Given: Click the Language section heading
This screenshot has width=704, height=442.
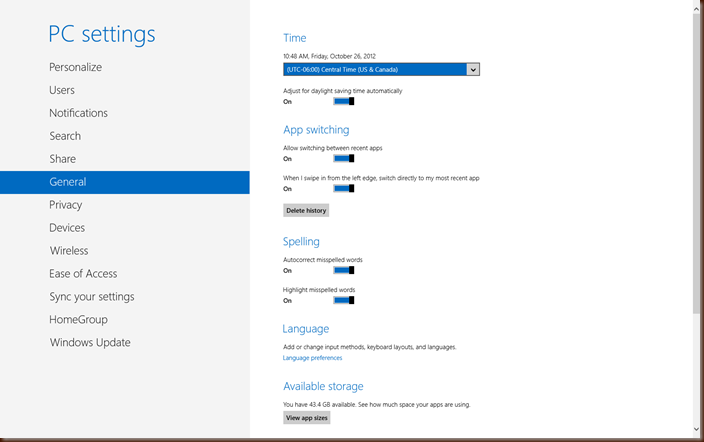Looking at the screenshot, I should point(306,329).
